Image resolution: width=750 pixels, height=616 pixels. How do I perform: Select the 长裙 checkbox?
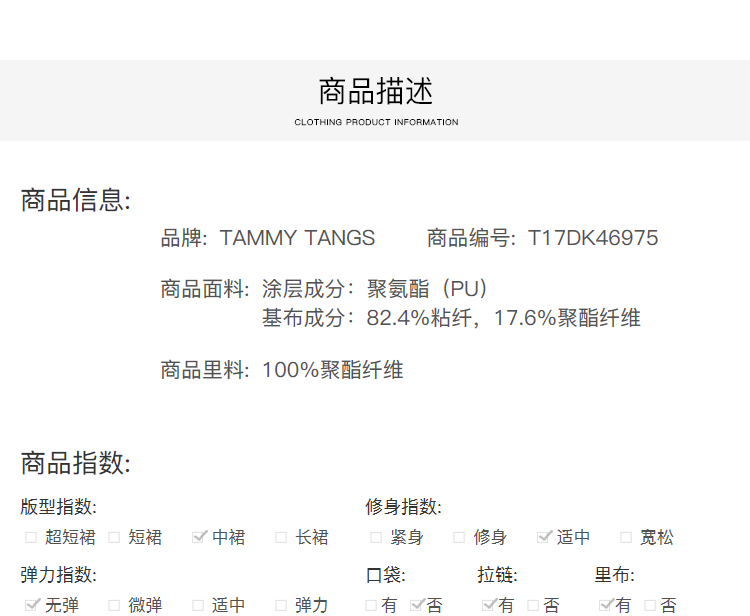click(x=282, y=538)
